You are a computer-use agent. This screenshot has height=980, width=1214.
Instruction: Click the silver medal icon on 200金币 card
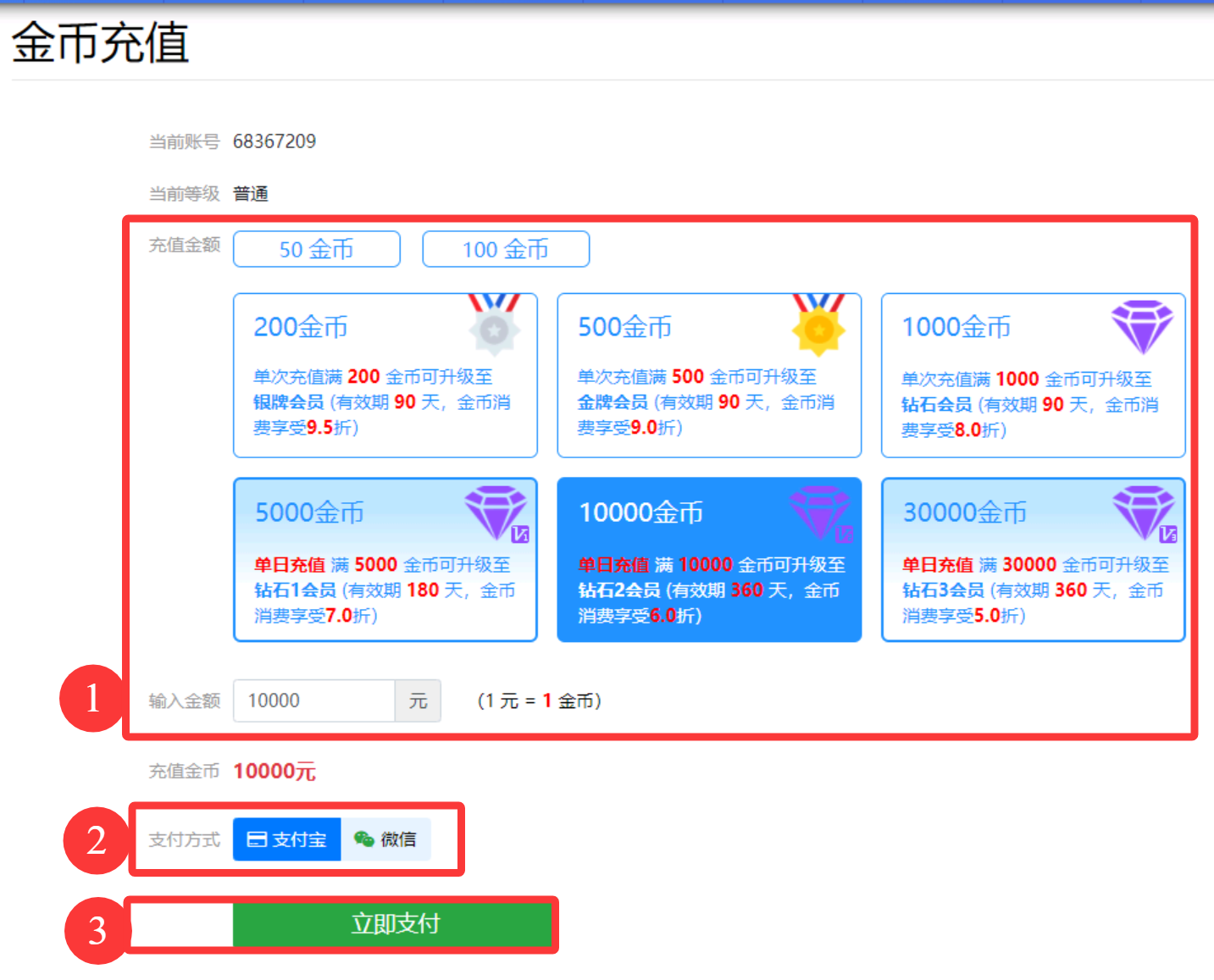tap(494, 325)
